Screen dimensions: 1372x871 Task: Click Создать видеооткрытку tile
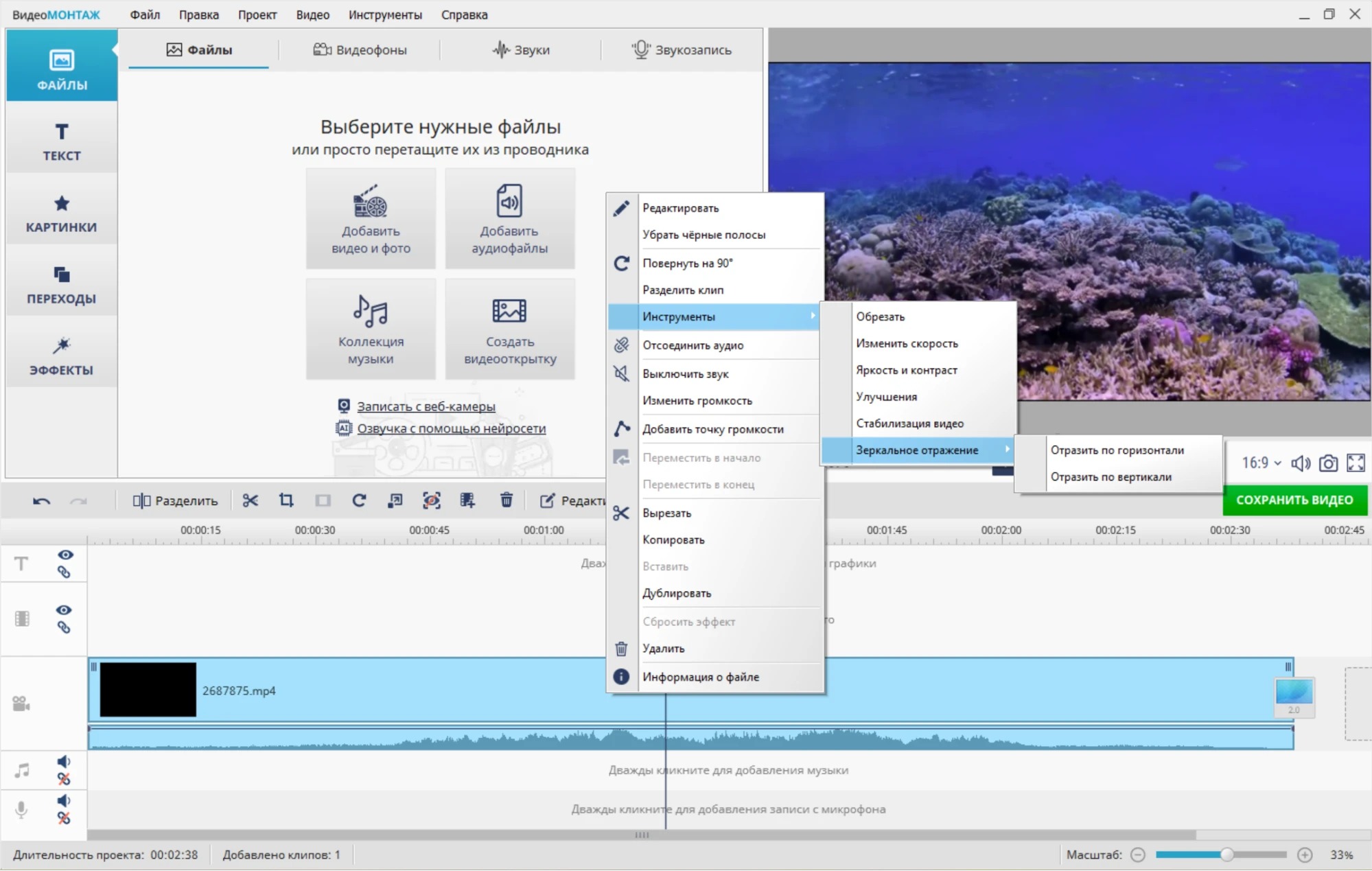click(x=509, y=329)
